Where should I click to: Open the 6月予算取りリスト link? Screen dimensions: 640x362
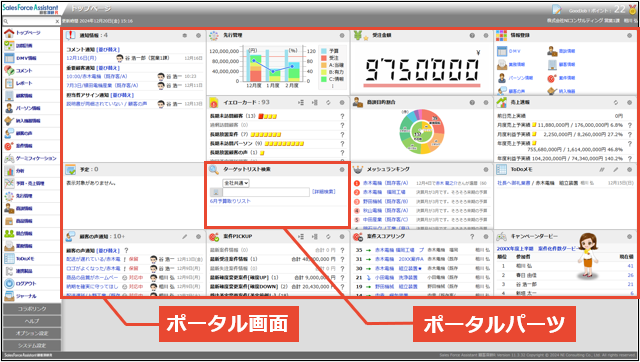tap(230, 201)
